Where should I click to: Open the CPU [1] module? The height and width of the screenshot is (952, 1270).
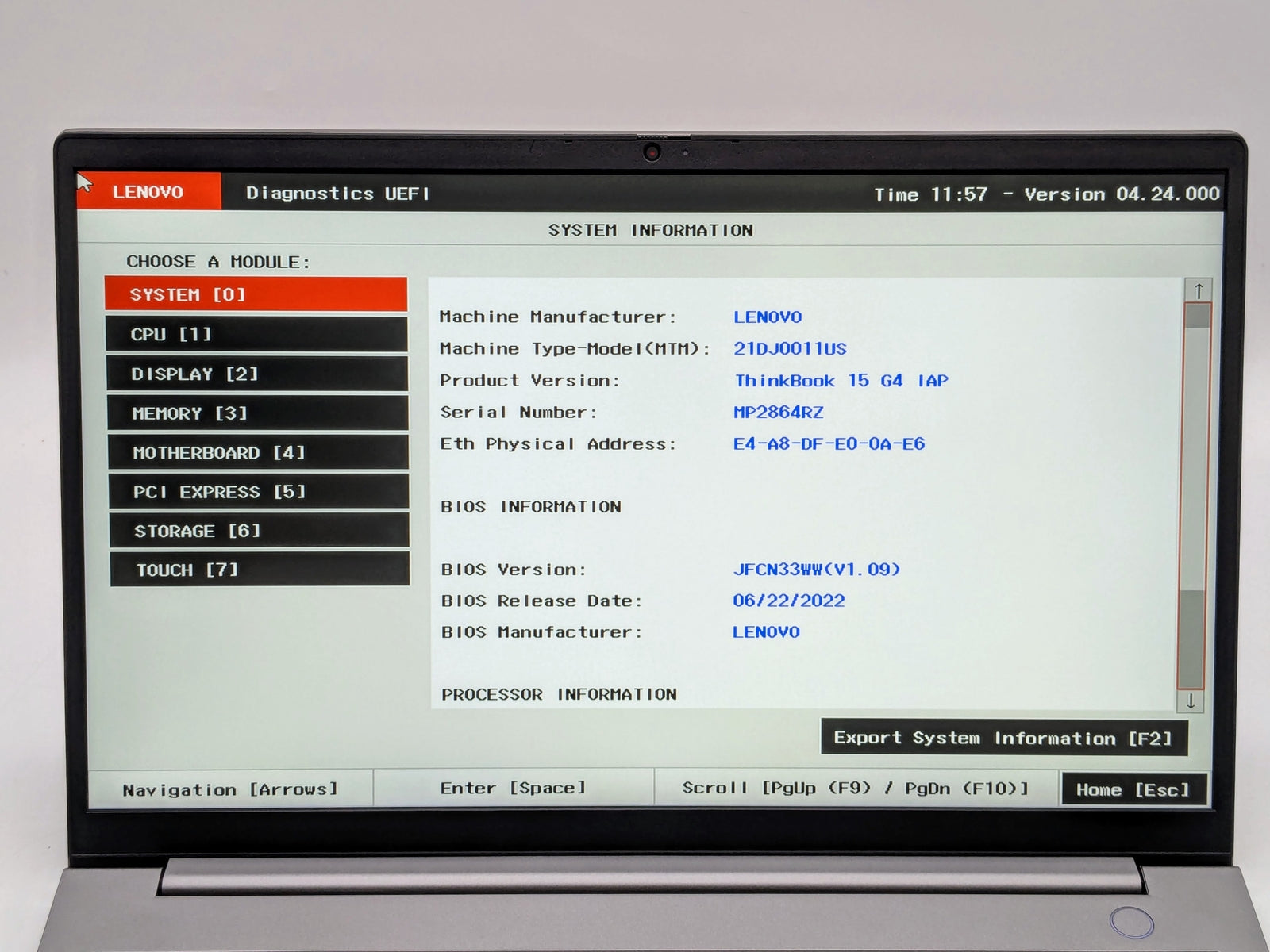click(256, 334)
